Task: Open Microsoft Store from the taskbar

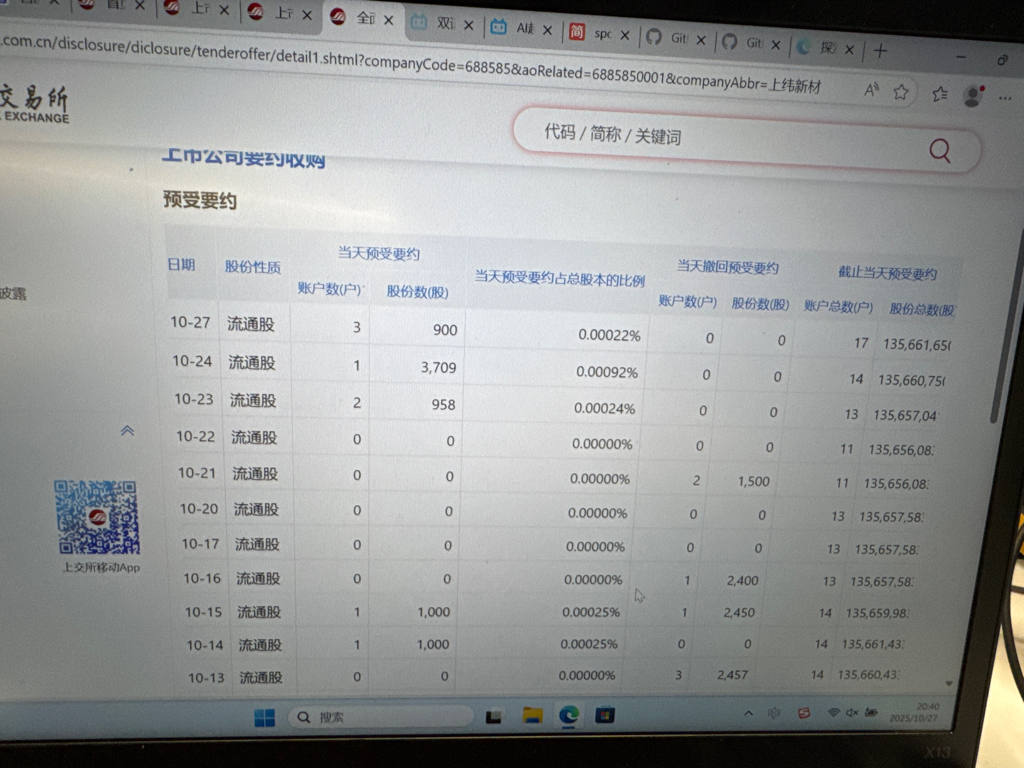Action: (x=605, y=715)
